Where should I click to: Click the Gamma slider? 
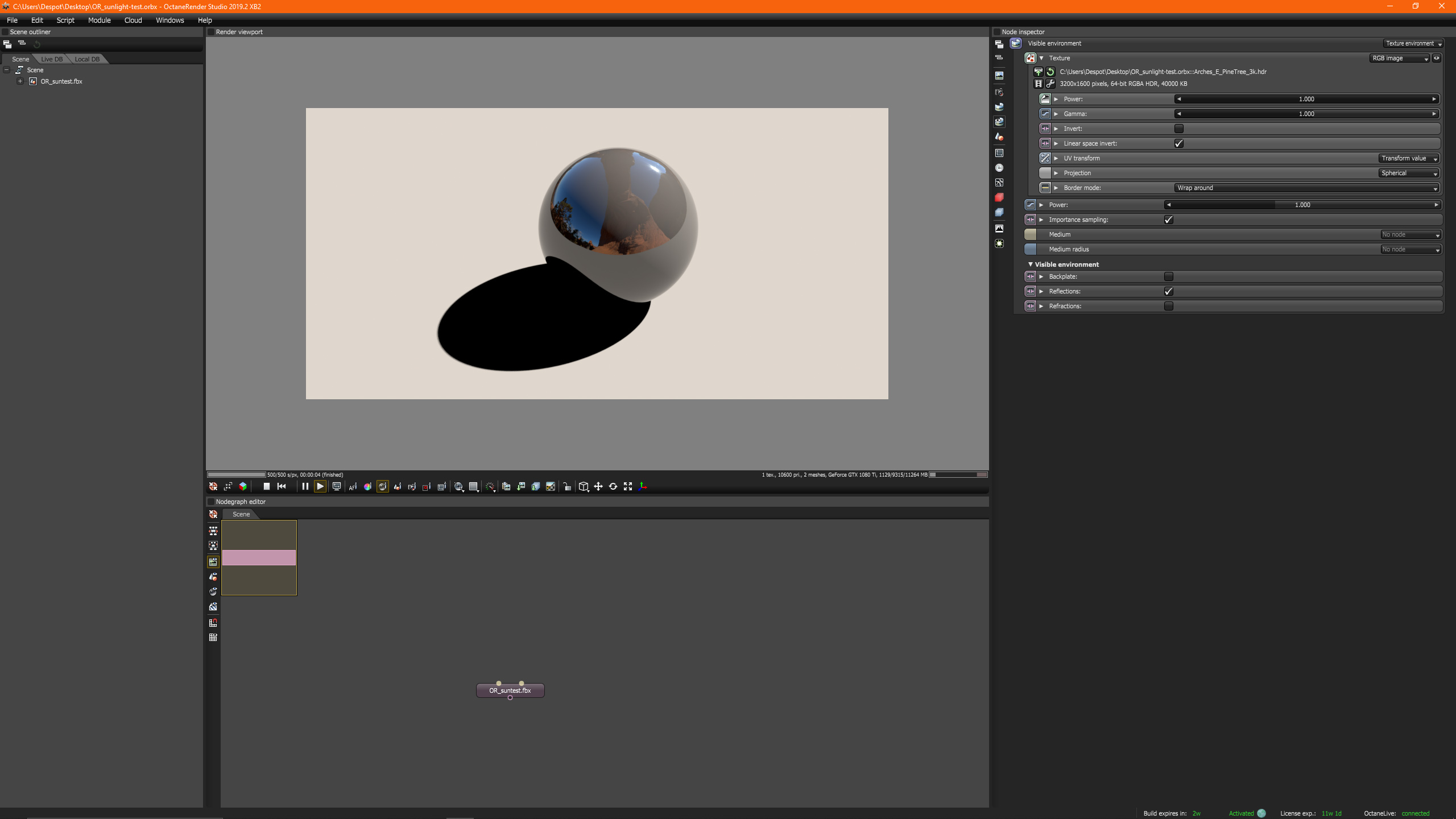click(1306, 114)
